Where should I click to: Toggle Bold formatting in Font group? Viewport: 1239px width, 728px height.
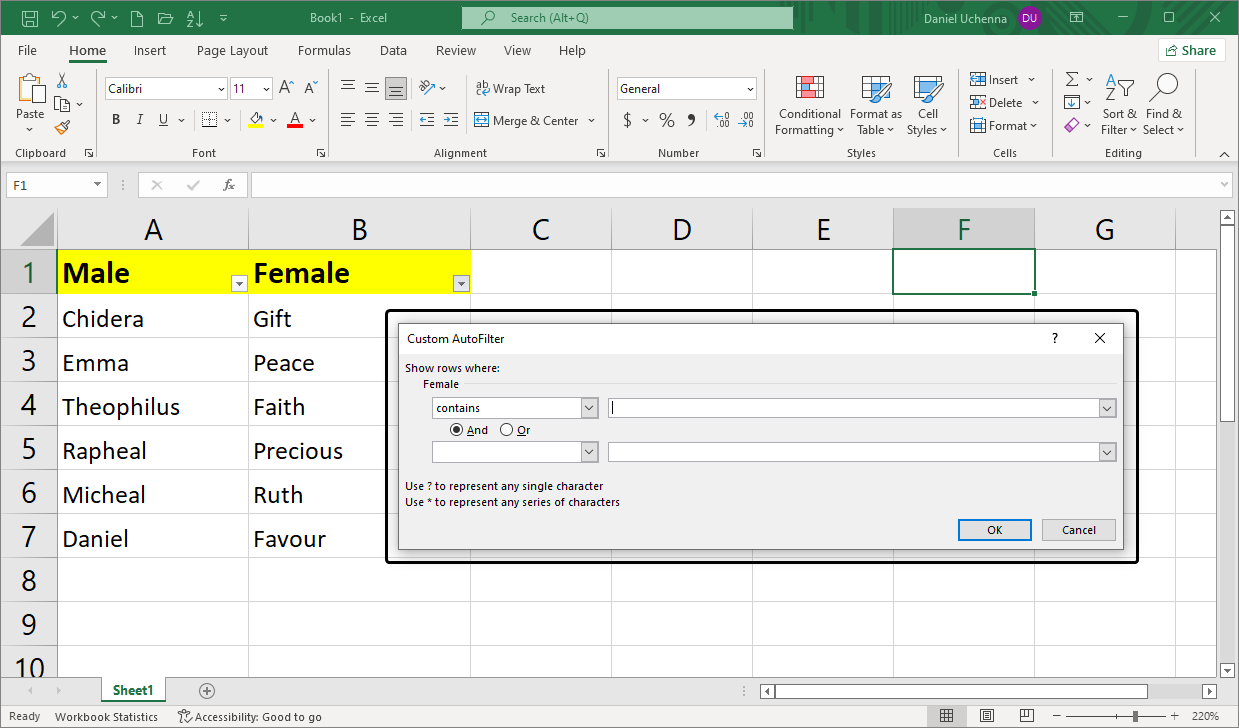click(116, 120)
